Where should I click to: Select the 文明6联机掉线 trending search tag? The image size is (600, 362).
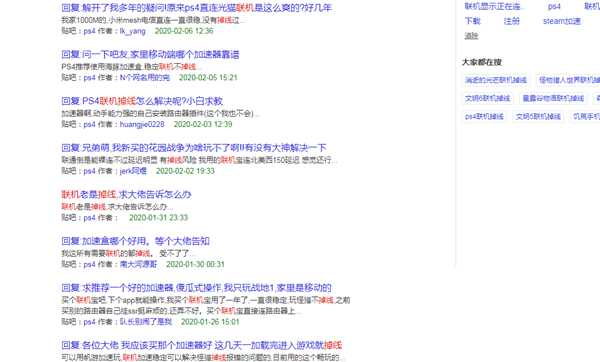[x=488, y=98]
